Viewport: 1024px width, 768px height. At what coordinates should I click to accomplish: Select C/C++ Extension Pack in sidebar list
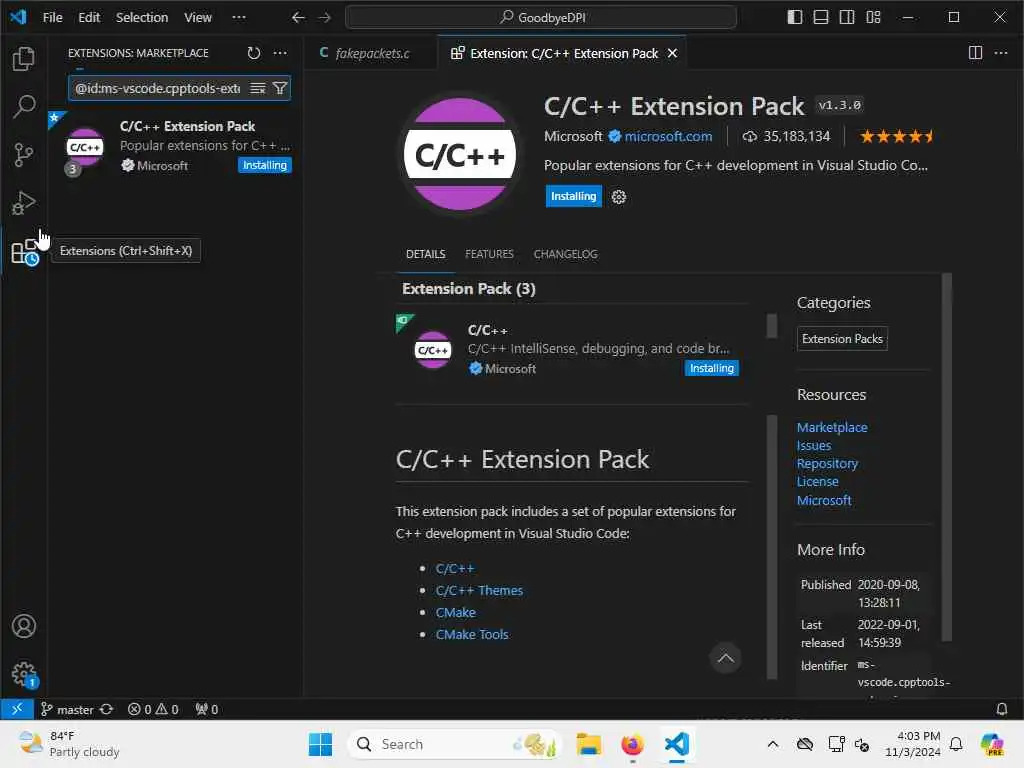point(176,147)
